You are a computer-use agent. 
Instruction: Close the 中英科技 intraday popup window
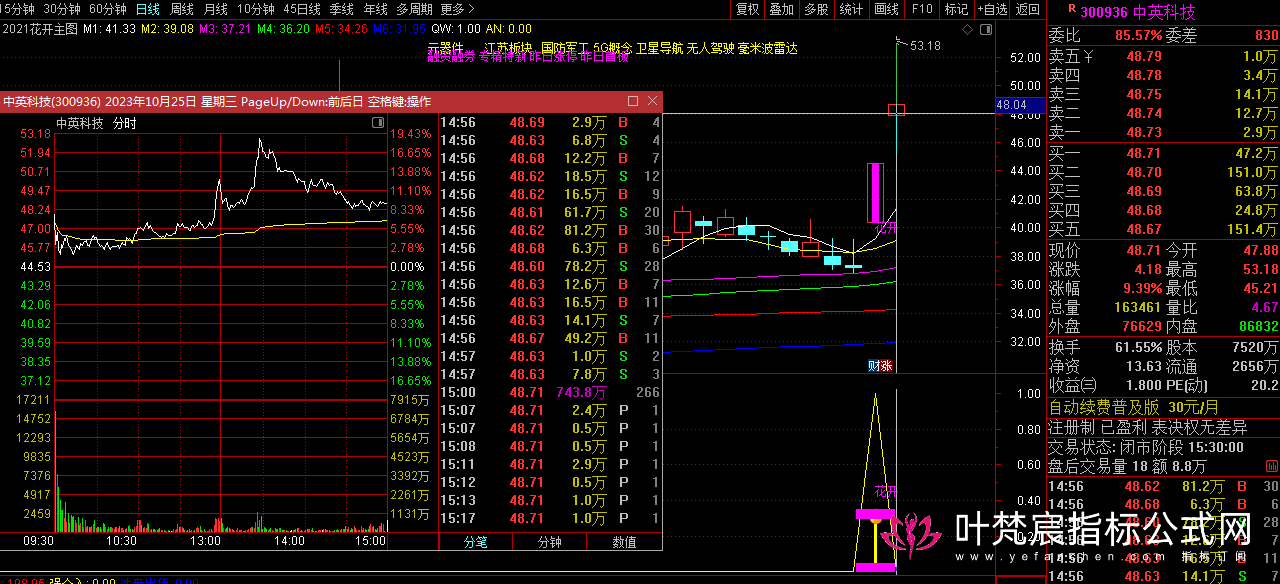click(x=652, y=101)
